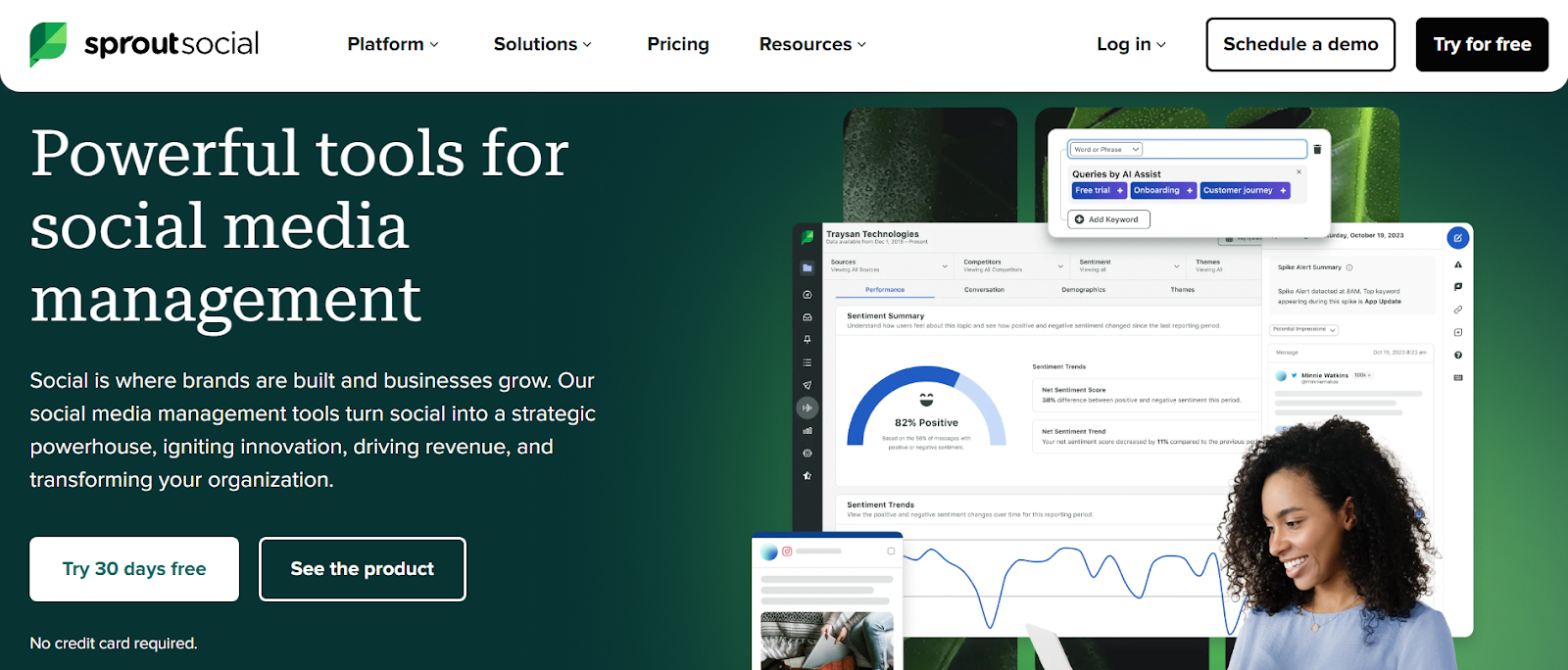
Task: Open the Pricing page link
Action: pos(678,44)
